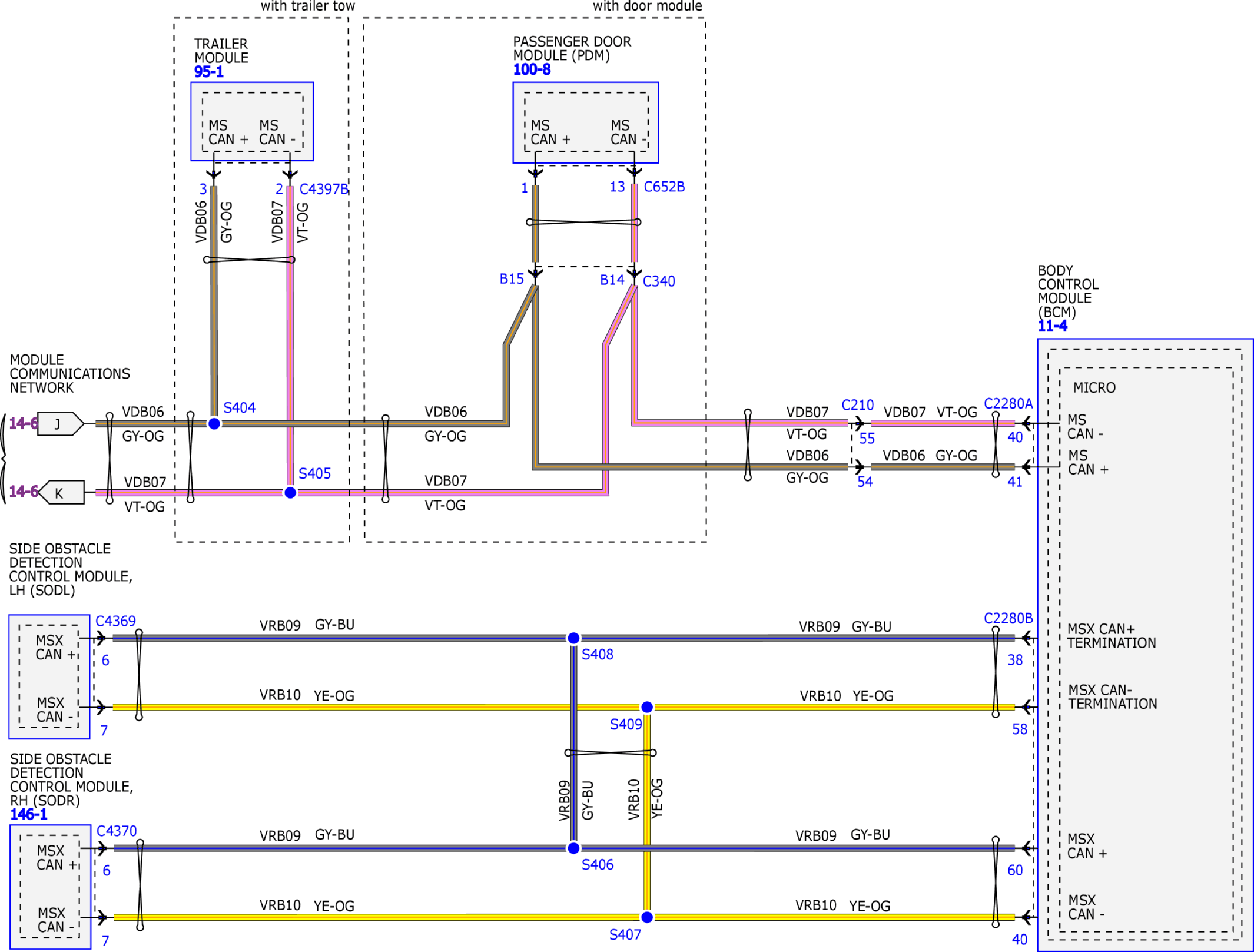Click the S406 splice junction dot

pyautogui.click(x=573, y=848)
